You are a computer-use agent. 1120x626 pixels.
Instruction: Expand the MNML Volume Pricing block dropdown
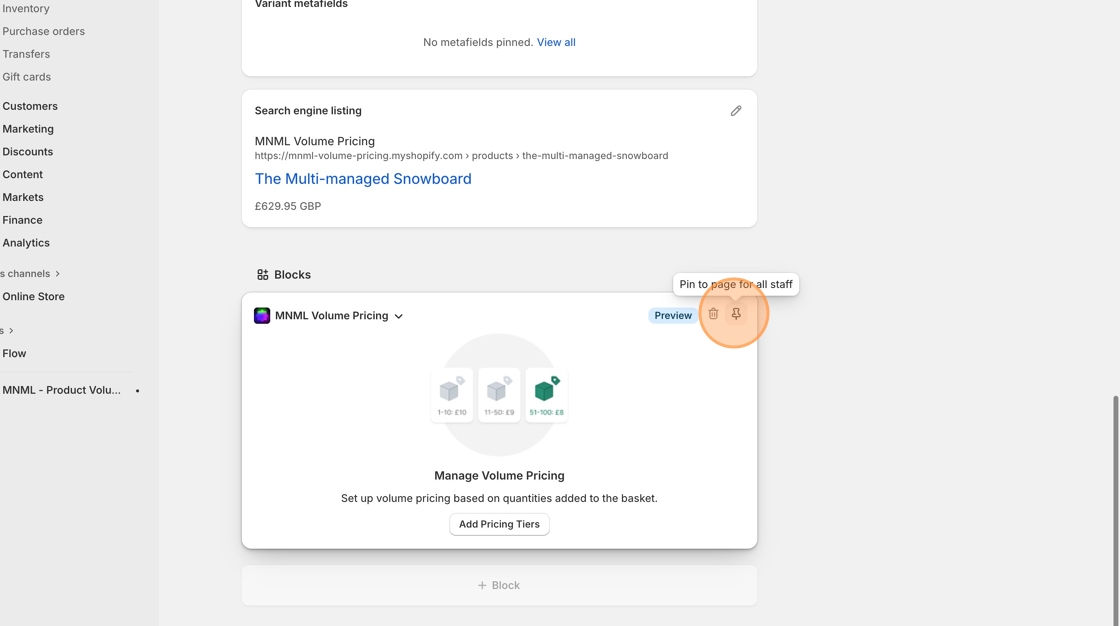click(398, 316)
